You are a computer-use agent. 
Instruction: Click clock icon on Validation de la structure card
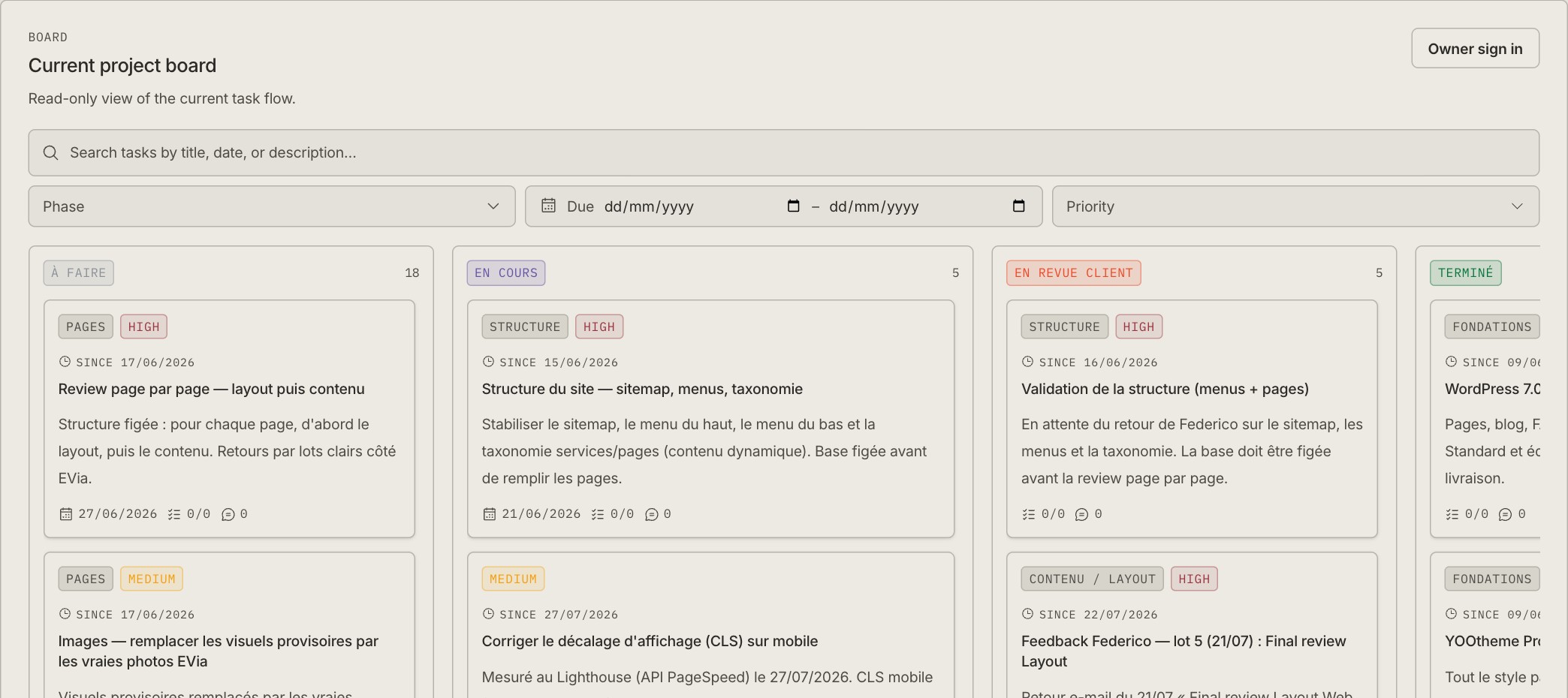(1027, 362)
